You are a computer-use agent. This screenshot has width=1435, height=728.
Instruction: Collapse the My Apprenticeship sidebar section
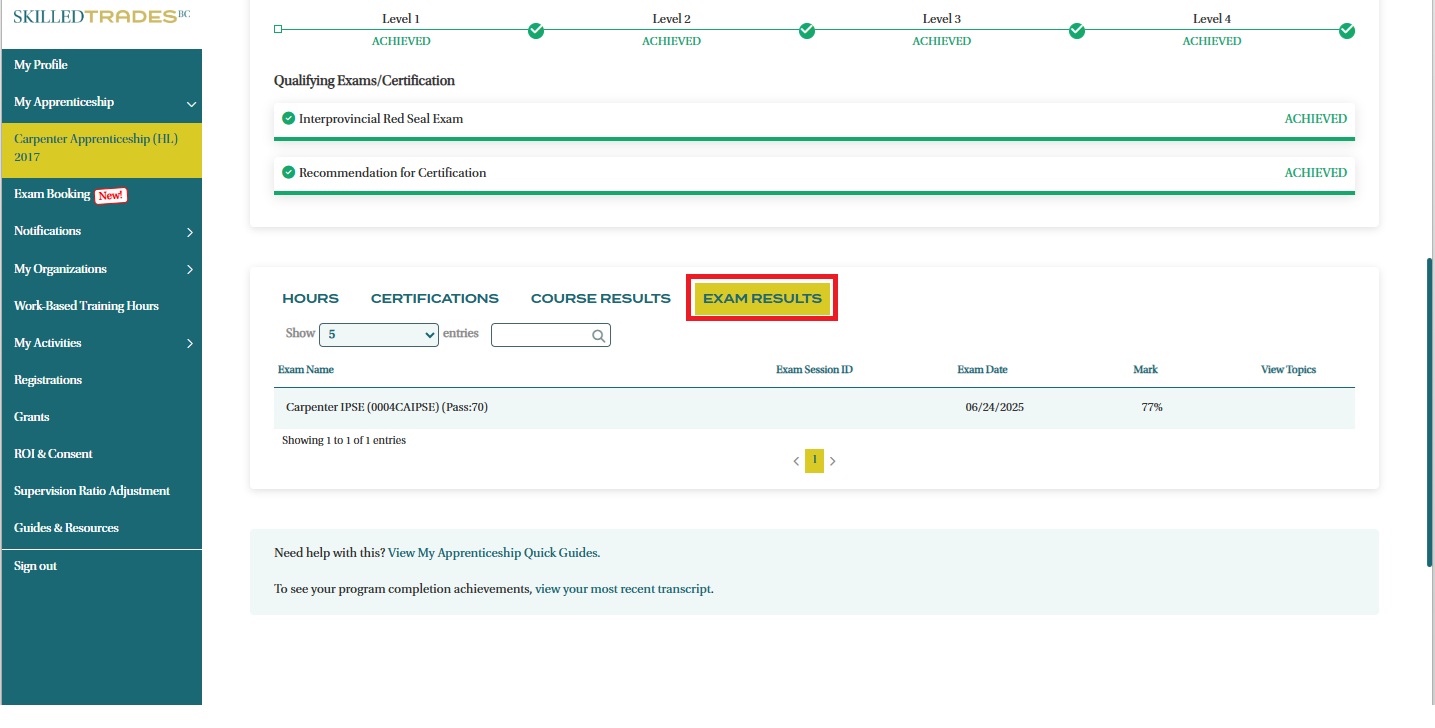pyautogui.click(x=191, y=103)
